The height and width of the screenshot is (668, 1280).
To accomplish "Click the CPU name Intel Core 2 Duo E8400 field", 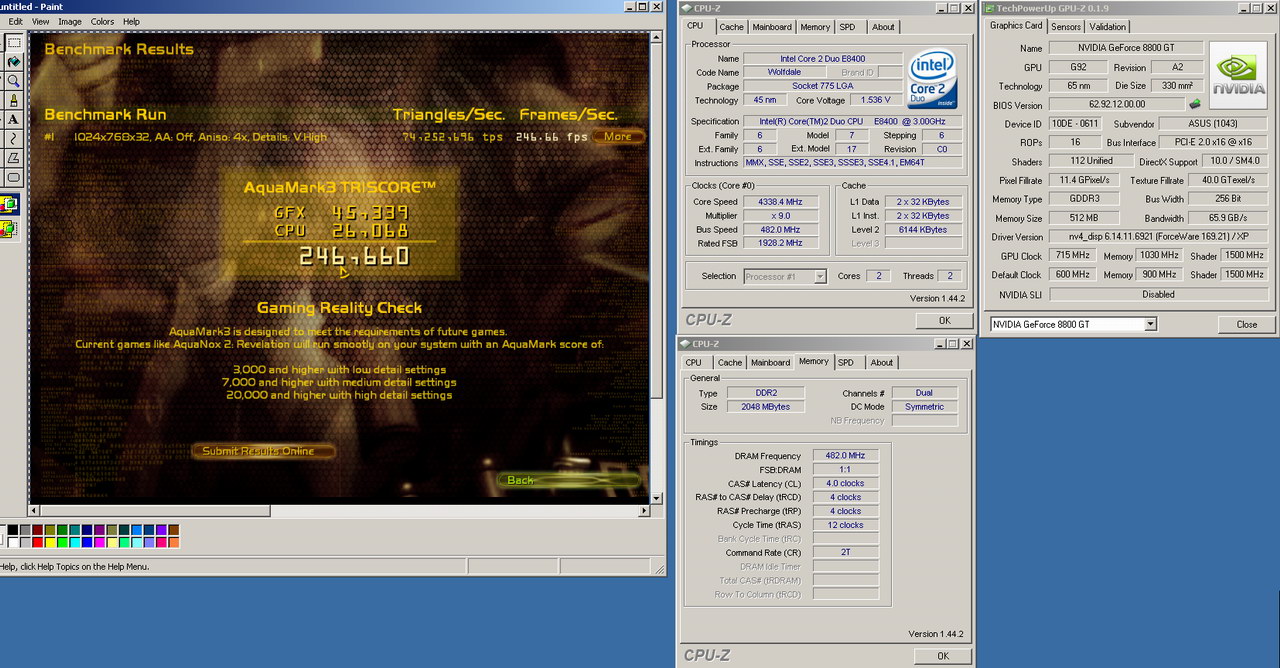I will [x=822, y=58].
